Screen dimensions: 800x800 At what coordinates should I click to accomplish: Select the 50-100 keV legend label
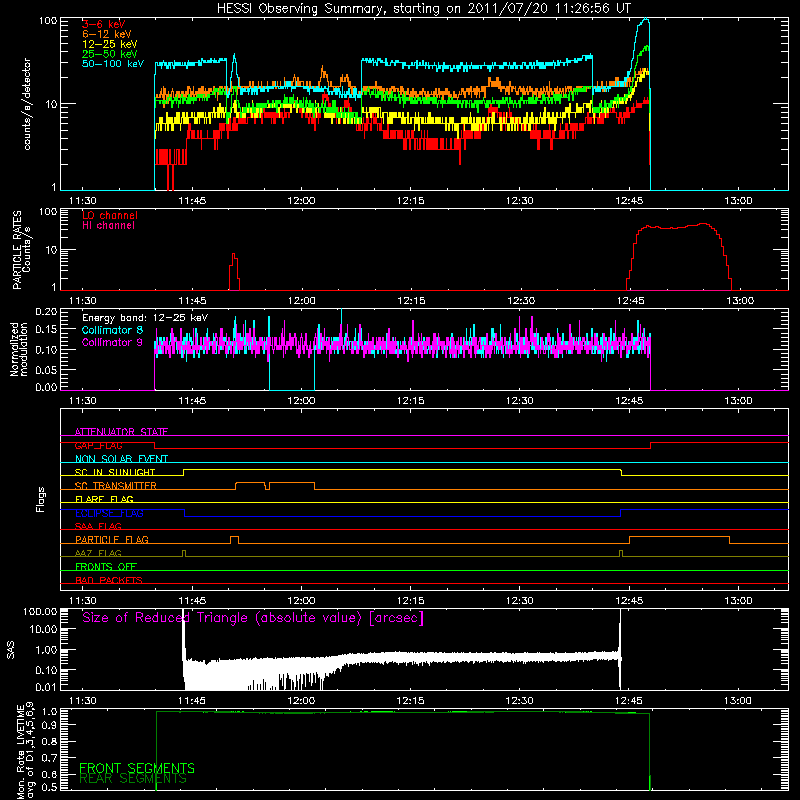click(x=113, y=64)
